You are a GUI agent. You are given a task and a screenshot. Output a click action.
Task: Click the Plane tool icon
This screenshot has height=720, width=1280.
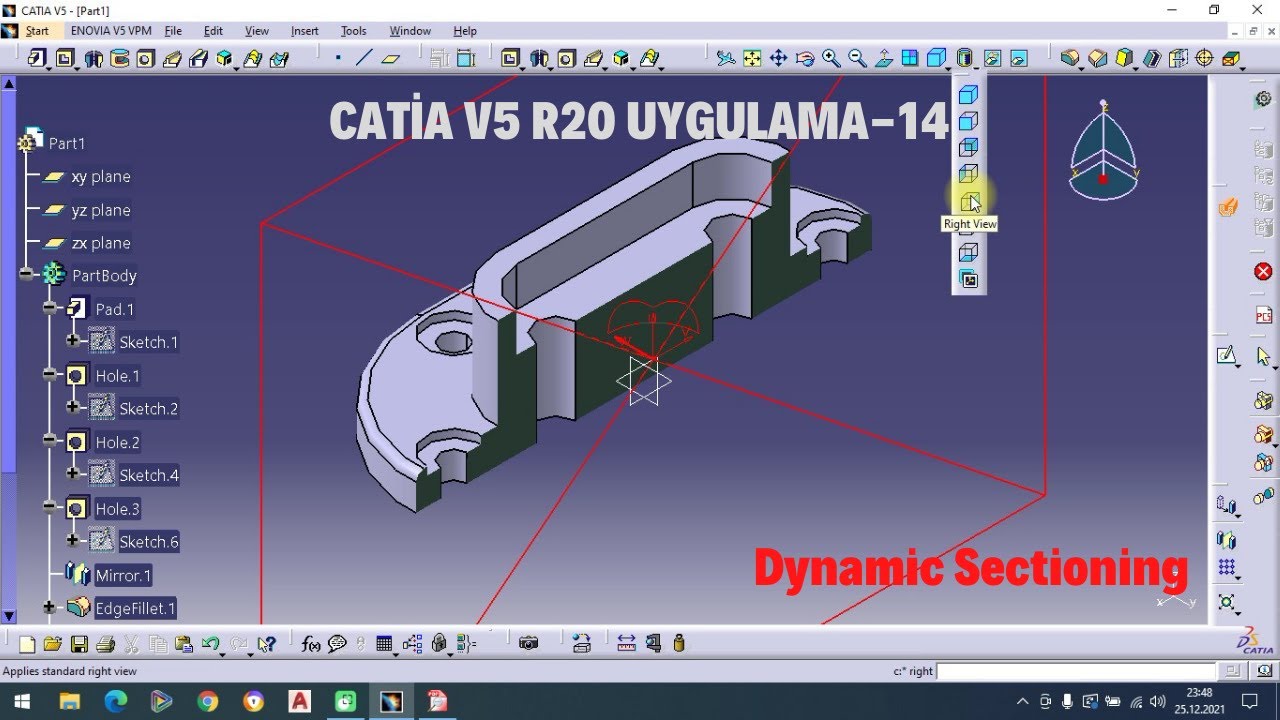click(x=390, y=59)
